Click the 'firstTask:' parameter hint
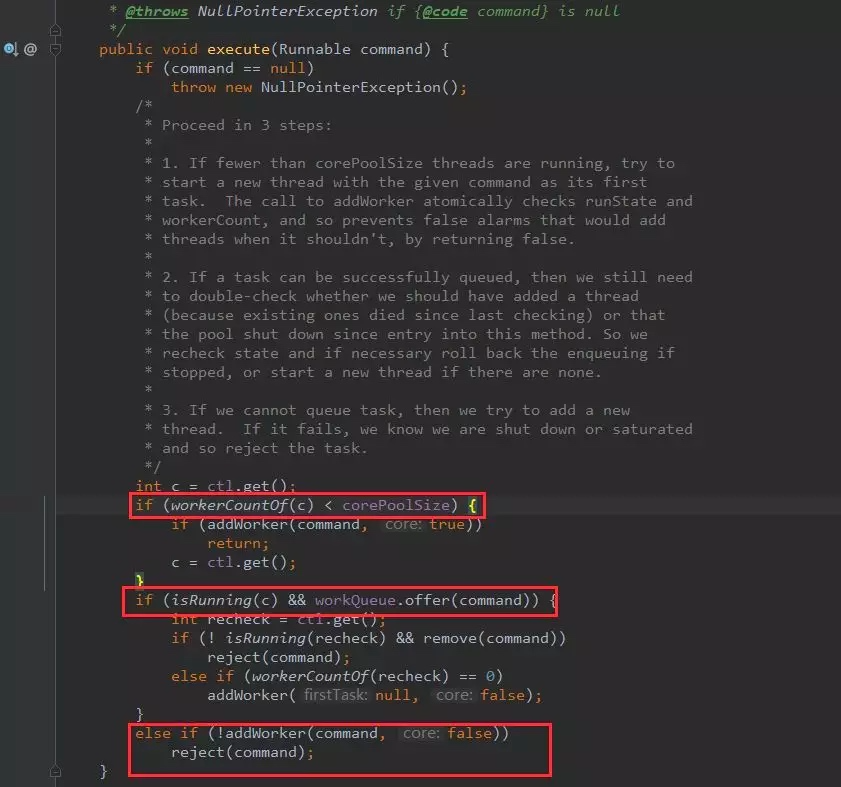The width and height of the screenshot is (841, 787). pyautogui.click(x=335, y=695)
